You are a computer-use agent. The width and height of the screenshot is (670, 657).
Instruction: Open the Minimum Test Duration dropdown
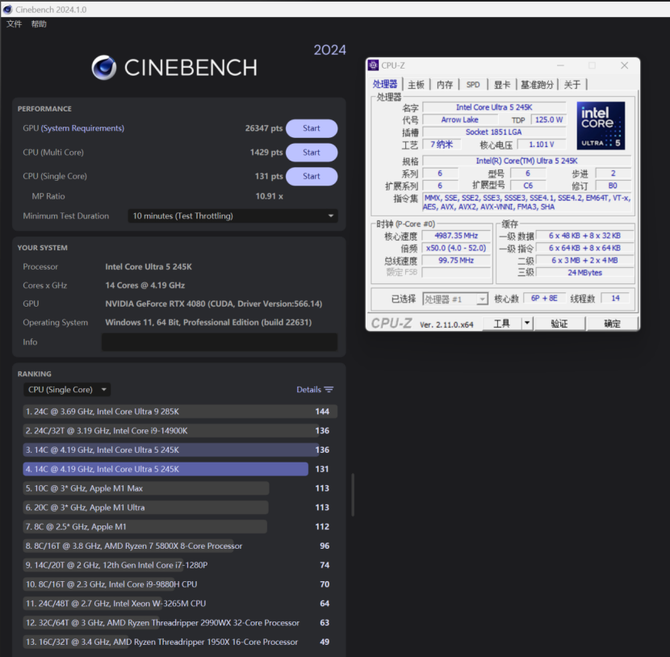coord(233,216)
